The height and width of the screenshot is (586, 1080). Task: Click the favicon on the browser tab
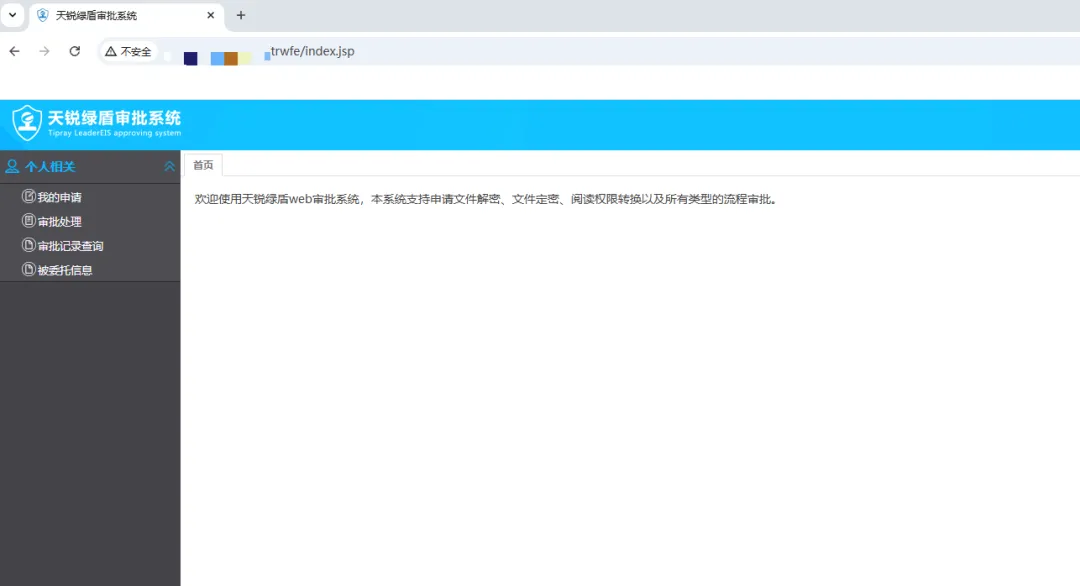click(x=43, y=15)
